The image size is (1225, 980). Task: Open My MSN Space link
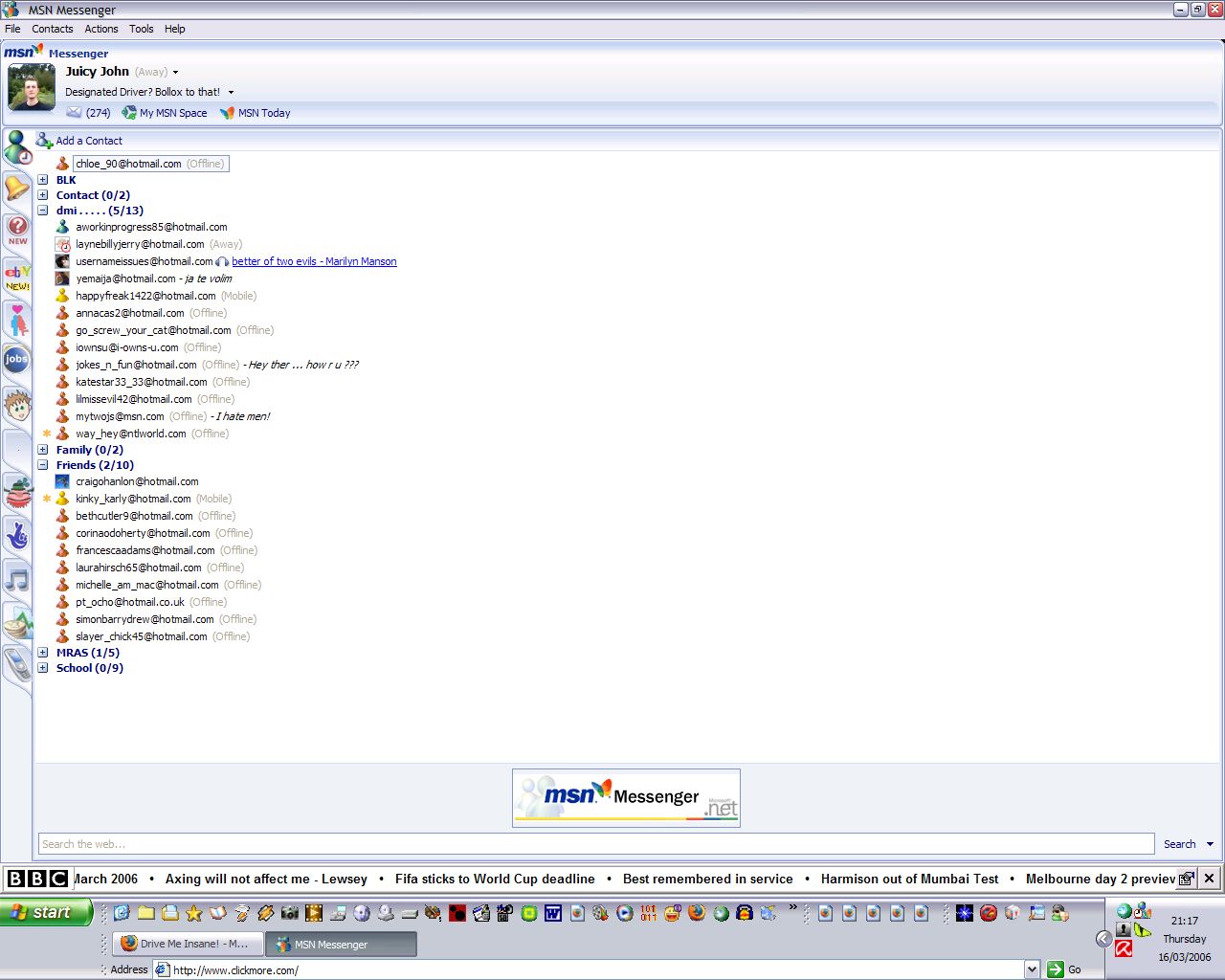(x=172, y=113)
